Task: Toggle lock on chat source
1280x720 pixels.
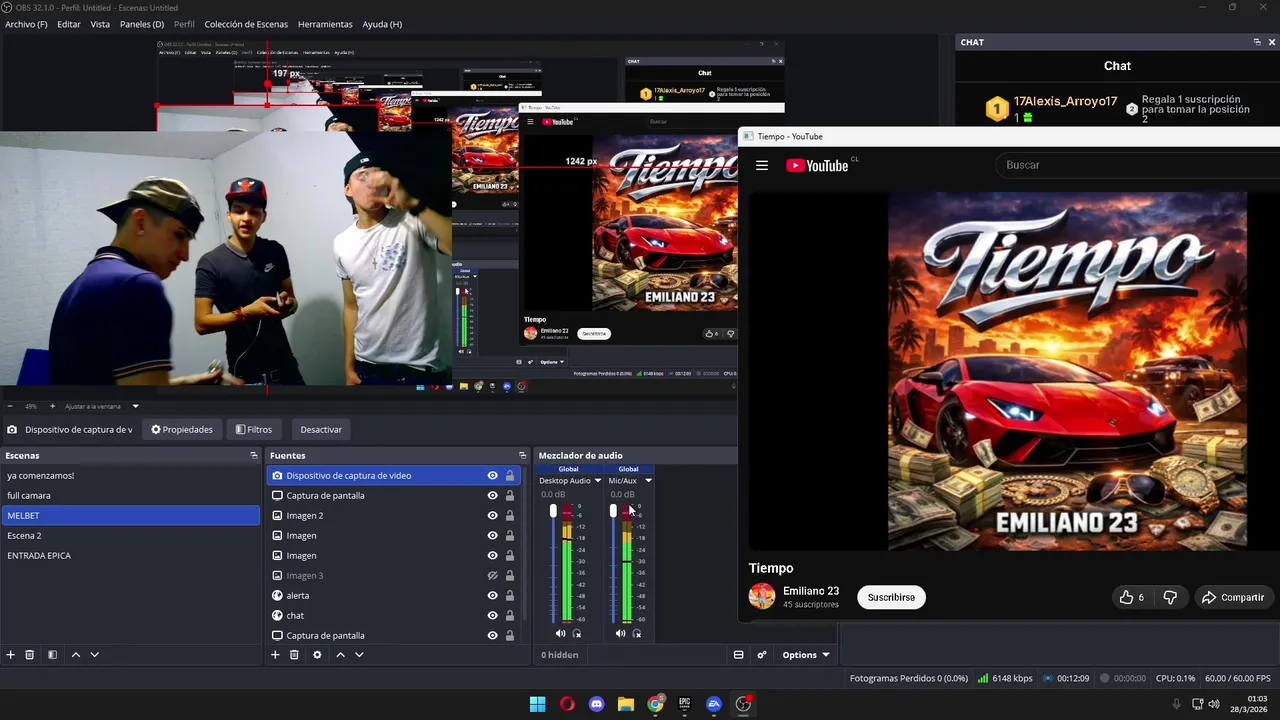Action: tap(510, 615)
